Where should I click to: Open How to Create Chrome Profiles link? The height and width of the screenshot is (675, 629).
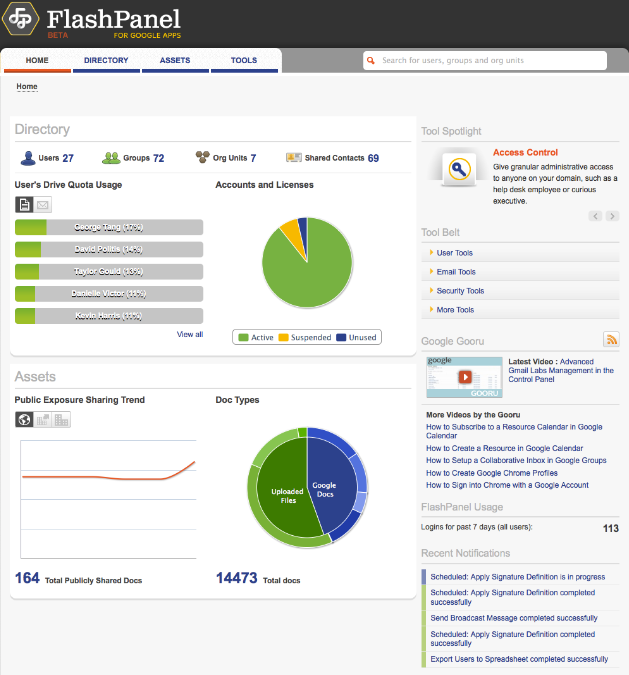[492, 473]
